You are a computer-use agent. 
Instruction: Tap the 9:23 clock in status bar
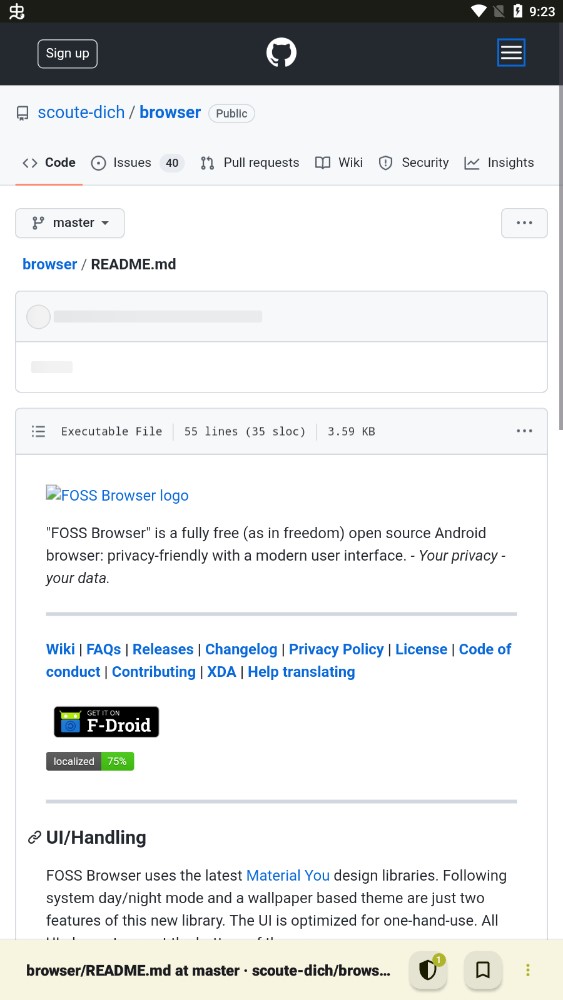(x=543, y=11)
